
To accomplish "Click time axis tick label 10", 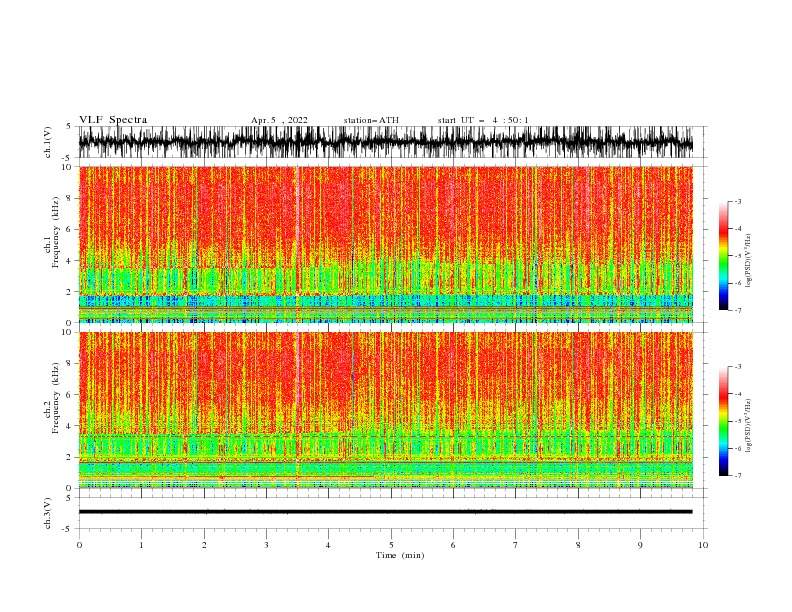I will pos(703,545).
